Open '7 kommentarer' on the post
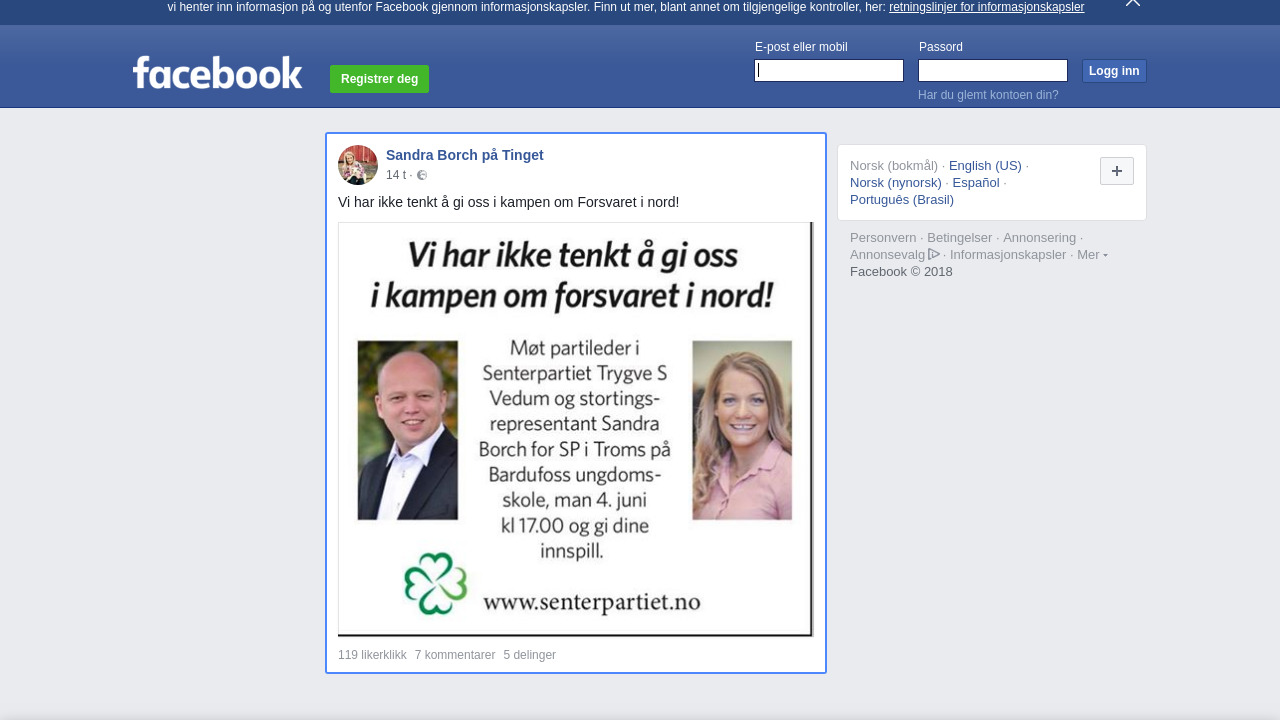 (455, 655)
